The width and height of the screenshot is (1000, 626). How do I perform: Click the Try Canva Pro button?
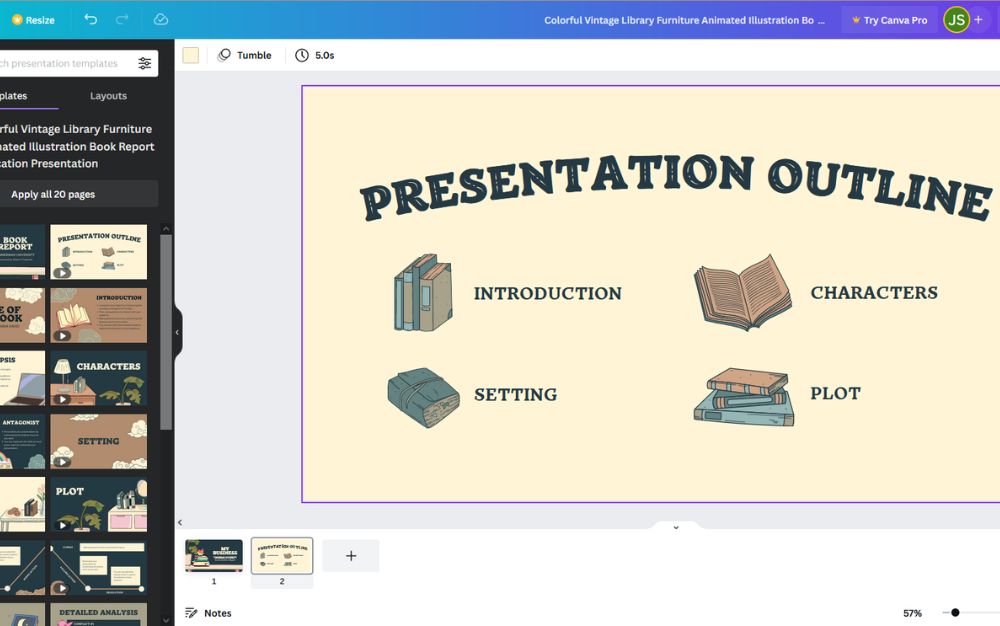(889, 20)
